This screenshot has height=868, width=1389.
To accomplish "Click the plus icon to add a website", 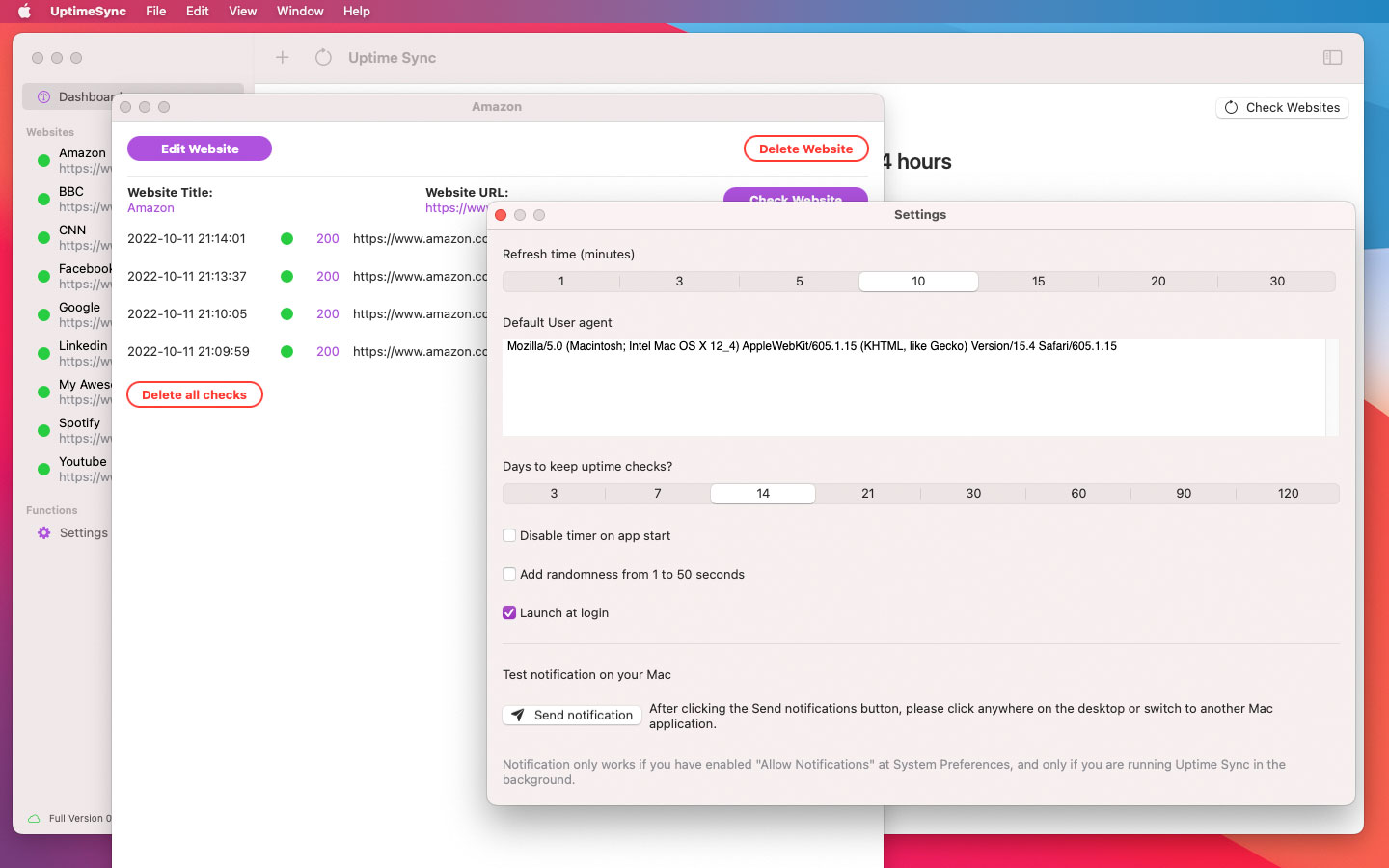I will [x=282, y=58].
